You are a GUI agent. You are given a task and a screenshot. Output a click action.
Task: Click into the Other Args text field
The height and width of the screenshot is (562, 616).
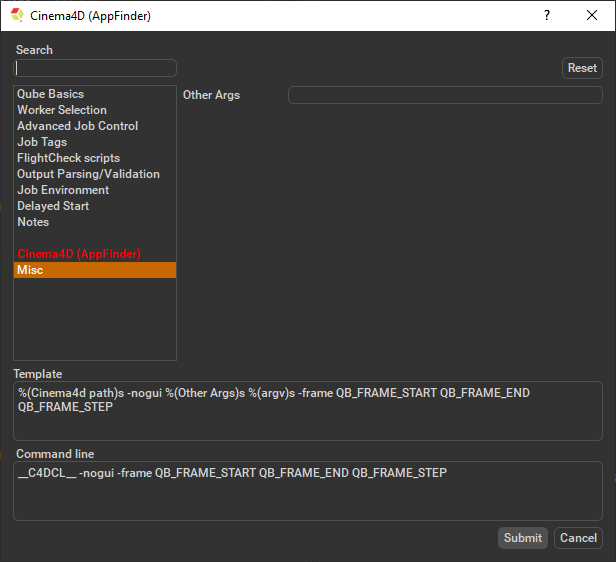[x=445, y=95]
